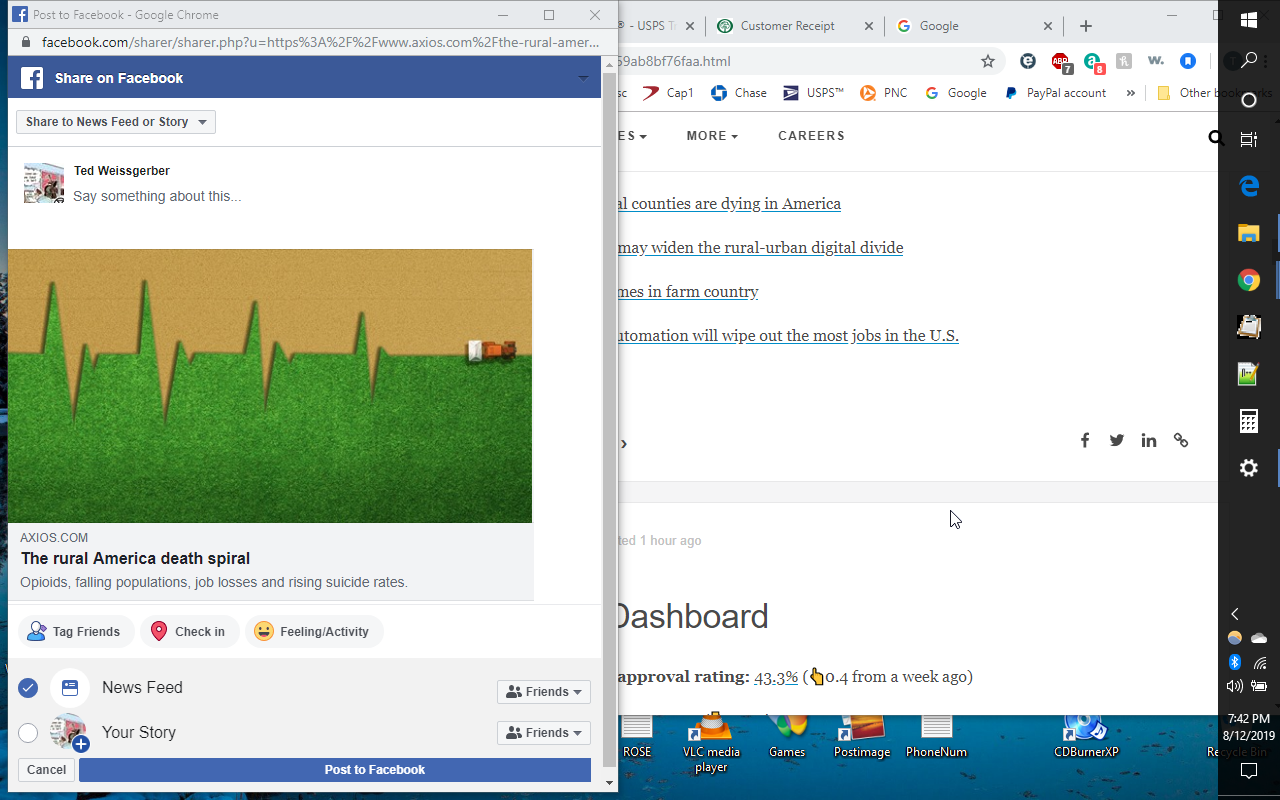Open the blue bookmark extension icon
Screen dimensions: 1280x800
coord(1188,61)
